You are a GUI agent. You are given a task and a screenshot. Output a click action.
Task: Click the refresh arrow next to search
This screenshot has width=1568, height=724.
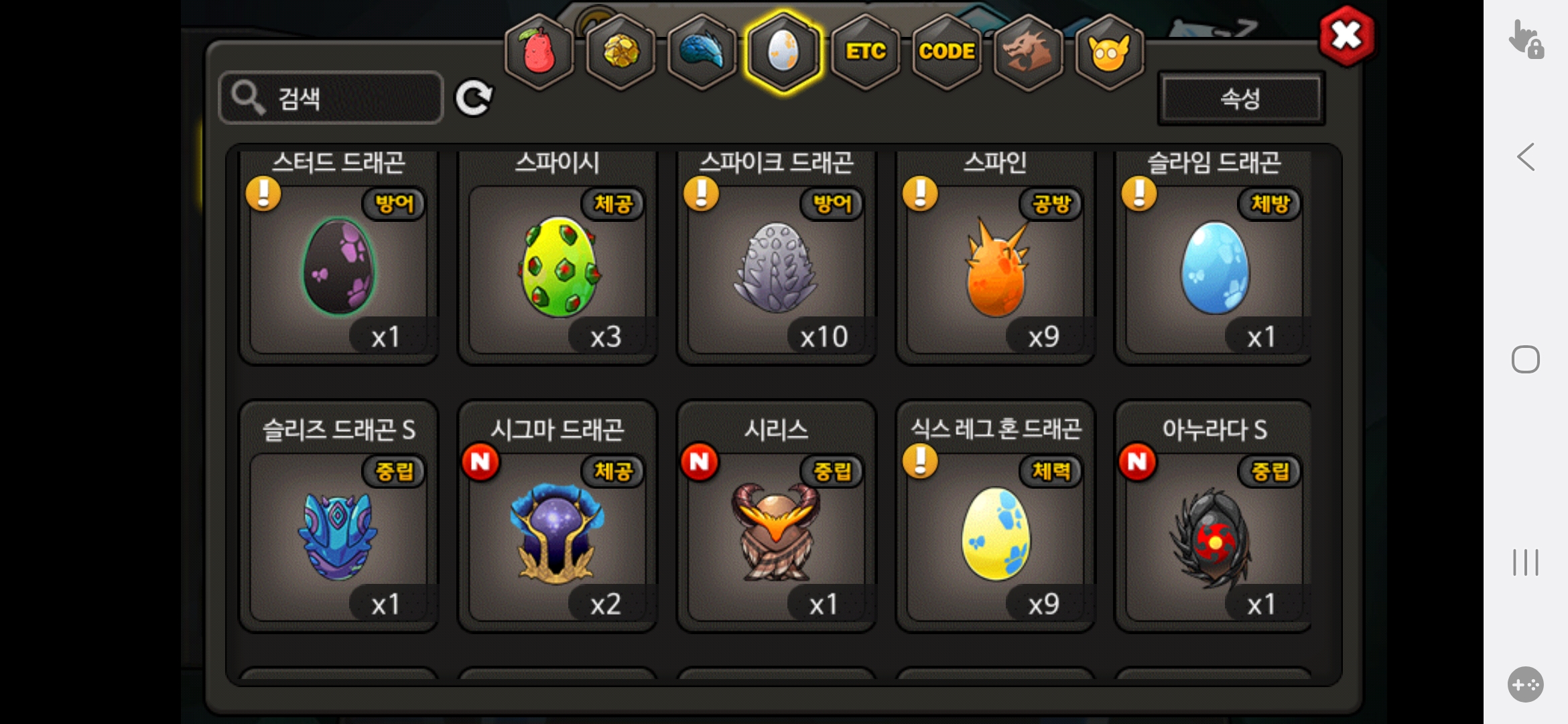point(474,99)
